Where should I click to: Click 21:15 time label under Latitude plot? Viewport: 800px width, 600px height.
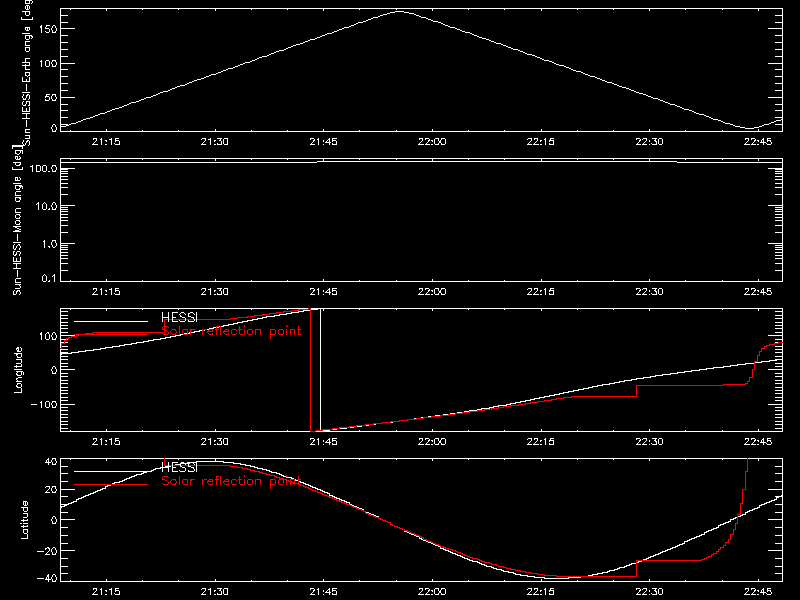[x=106, y=592]
